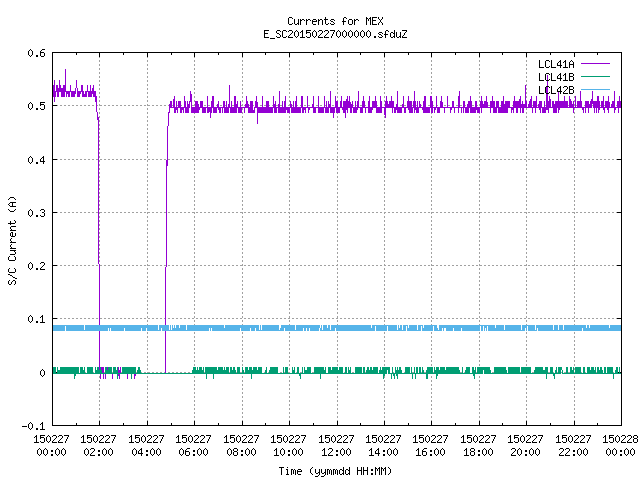Select the file name E_SC20150227000000.sfduZ

[x=335, y=34]
